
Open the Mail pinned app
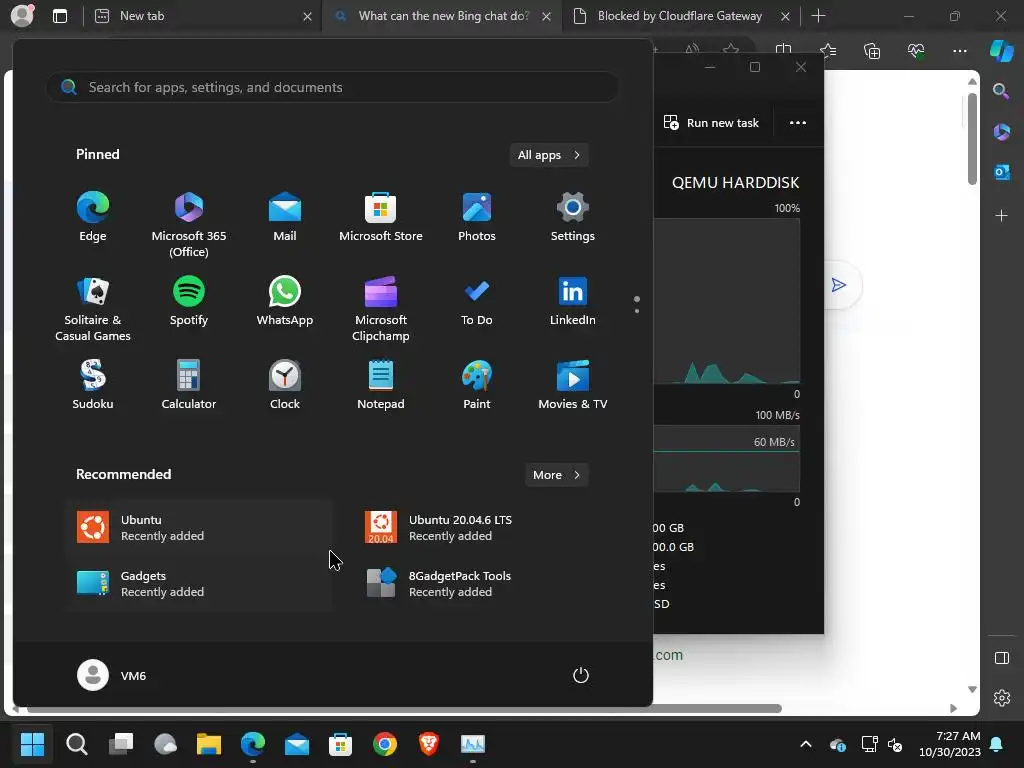(285, 217)
